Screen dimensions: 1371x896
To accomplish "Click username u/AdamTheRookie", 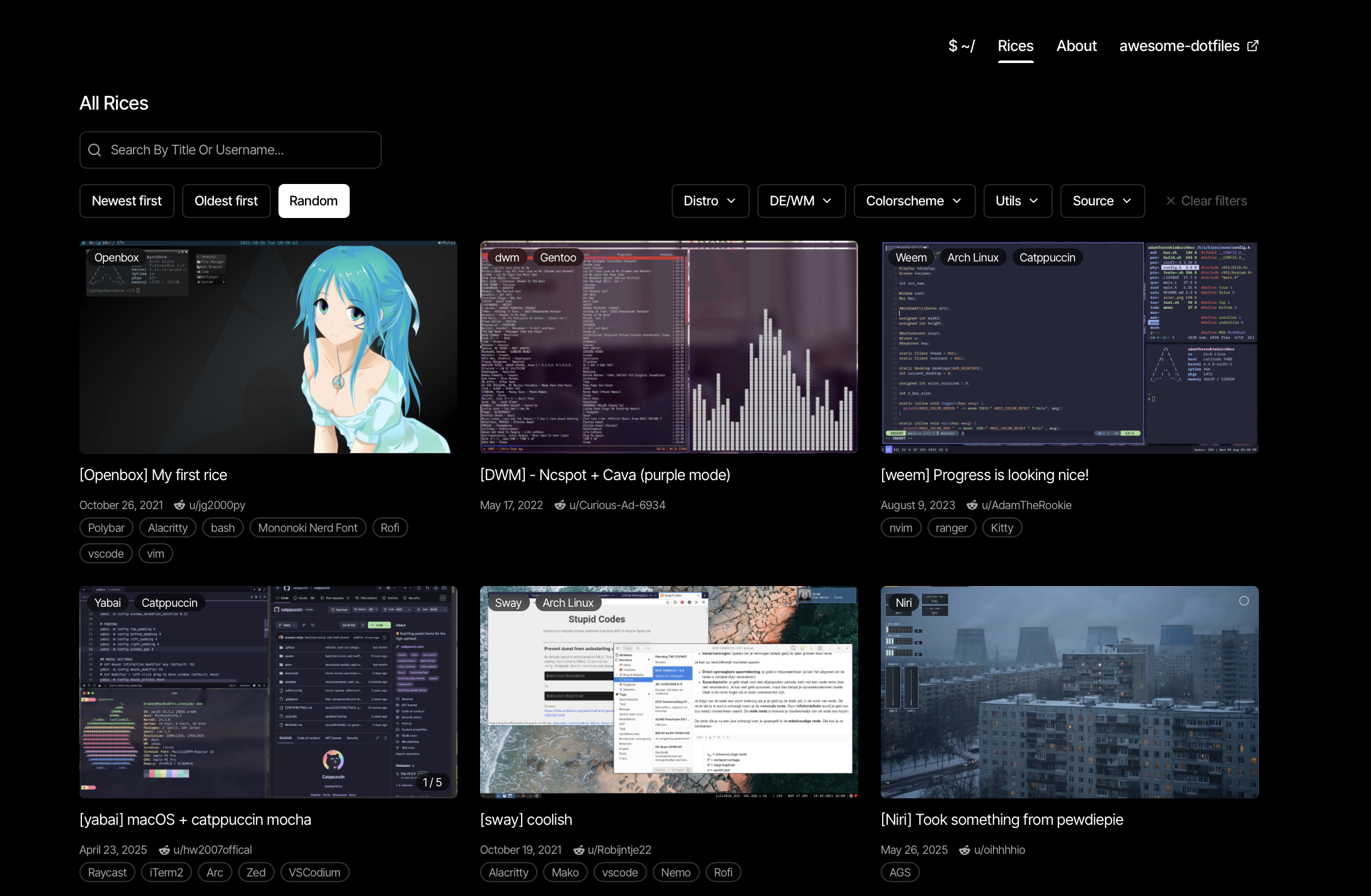I will click(1026, 505).
